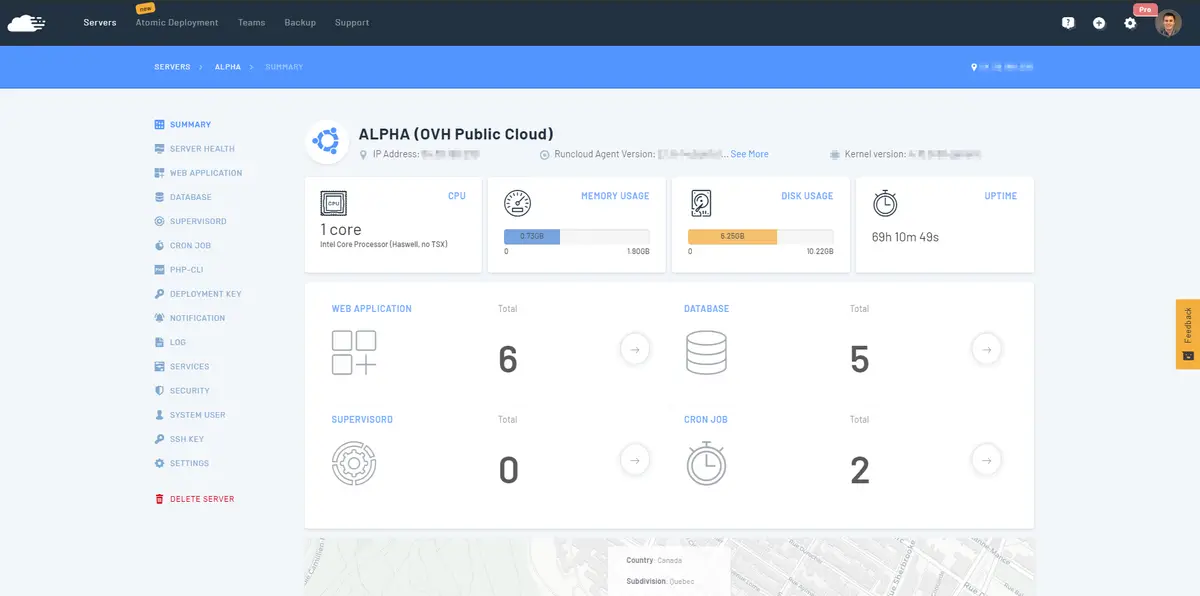Open server Settings in the sidebar
1200x596 pixels.
[182, 464]
